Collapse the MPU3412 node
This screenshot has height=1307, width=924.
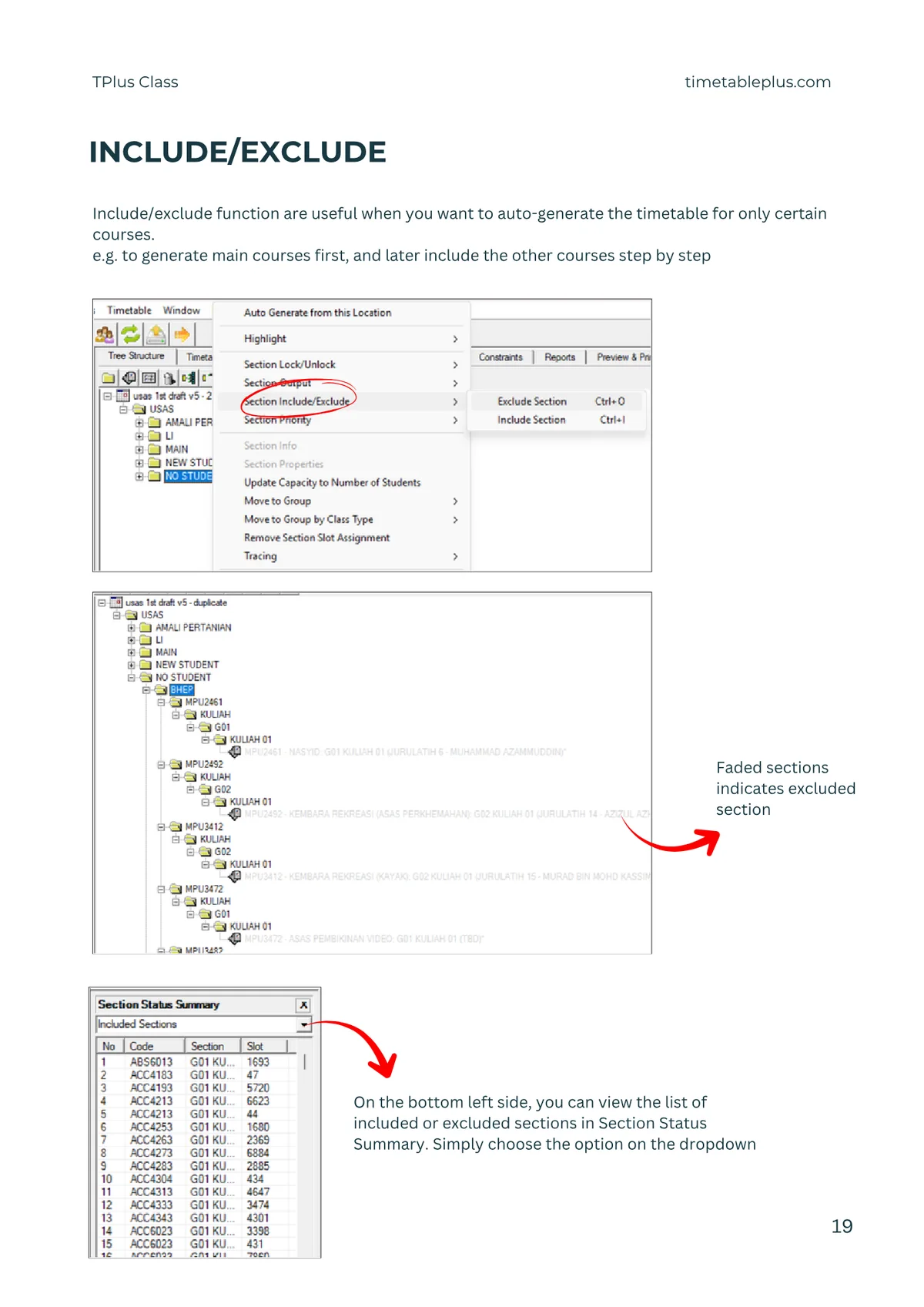coord(161,826)
